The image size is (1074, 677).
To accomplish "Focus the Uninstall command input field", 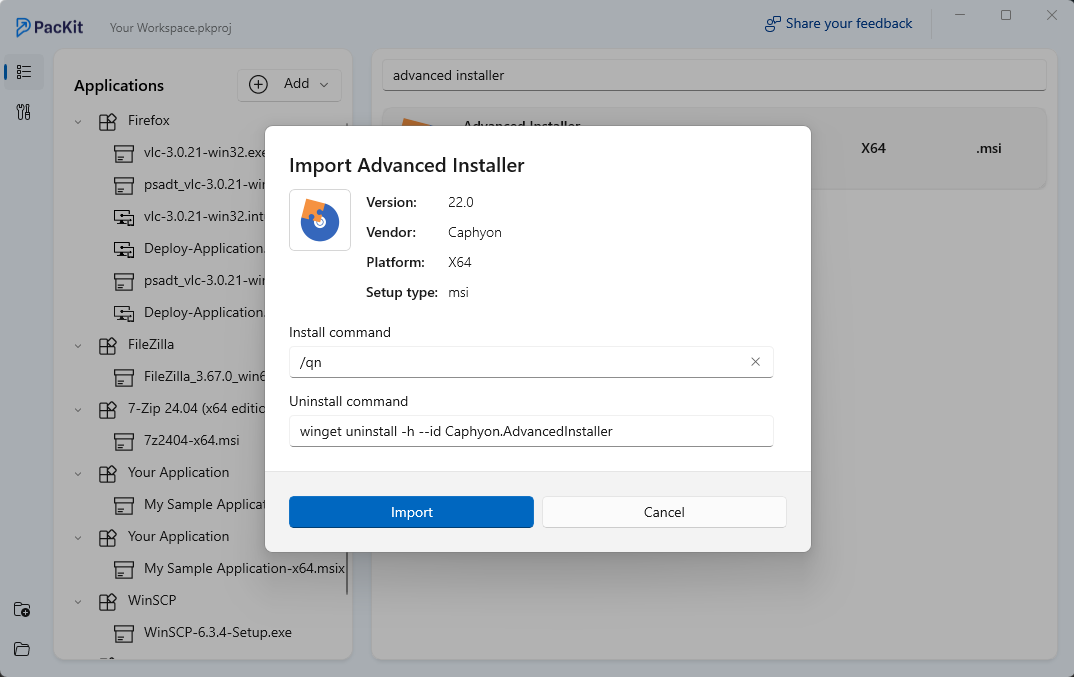I will pyautogui.click(x=531, y=431).
